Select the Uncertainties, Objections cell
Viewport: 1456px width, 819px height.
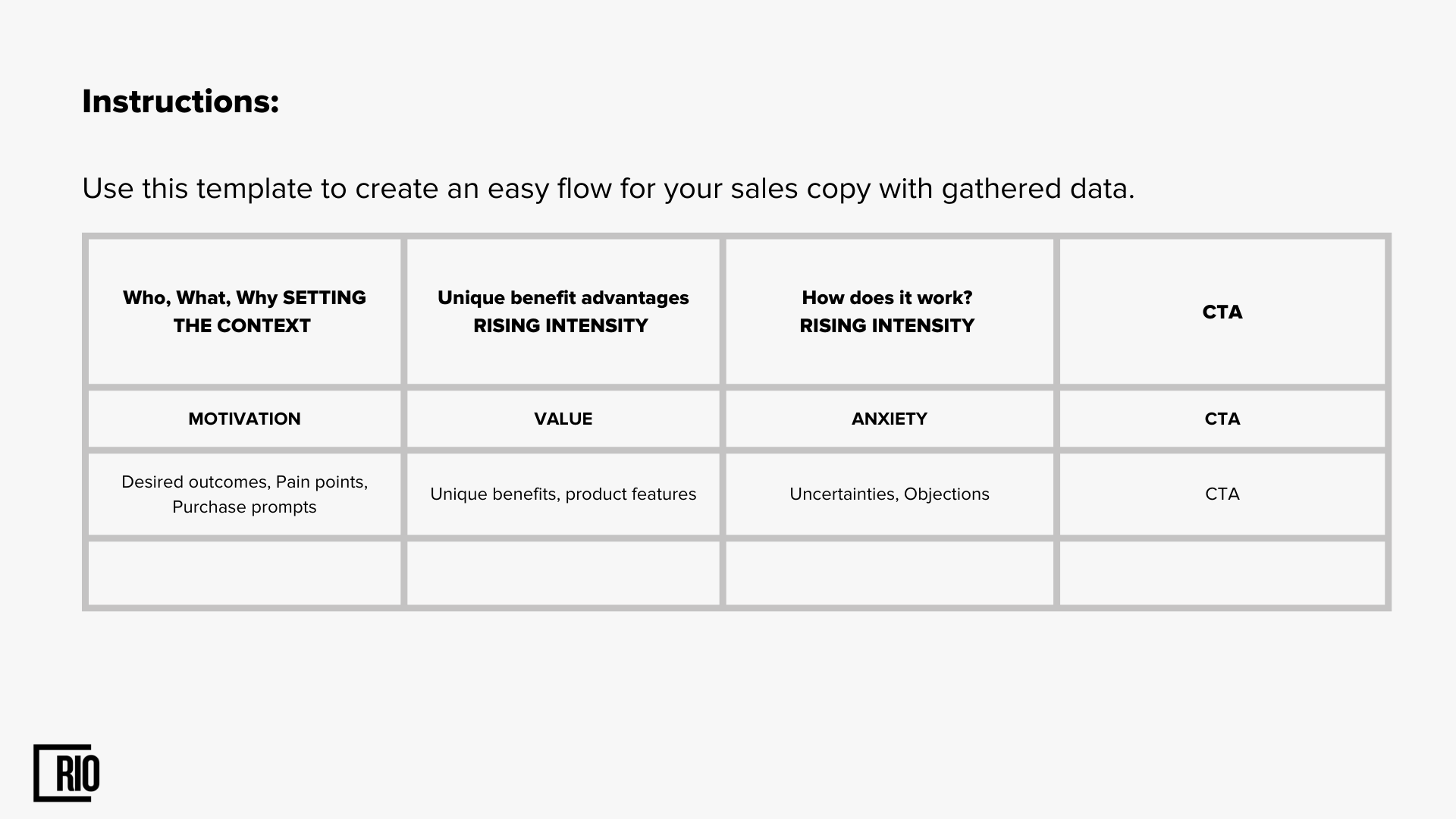tap(889, 494)
